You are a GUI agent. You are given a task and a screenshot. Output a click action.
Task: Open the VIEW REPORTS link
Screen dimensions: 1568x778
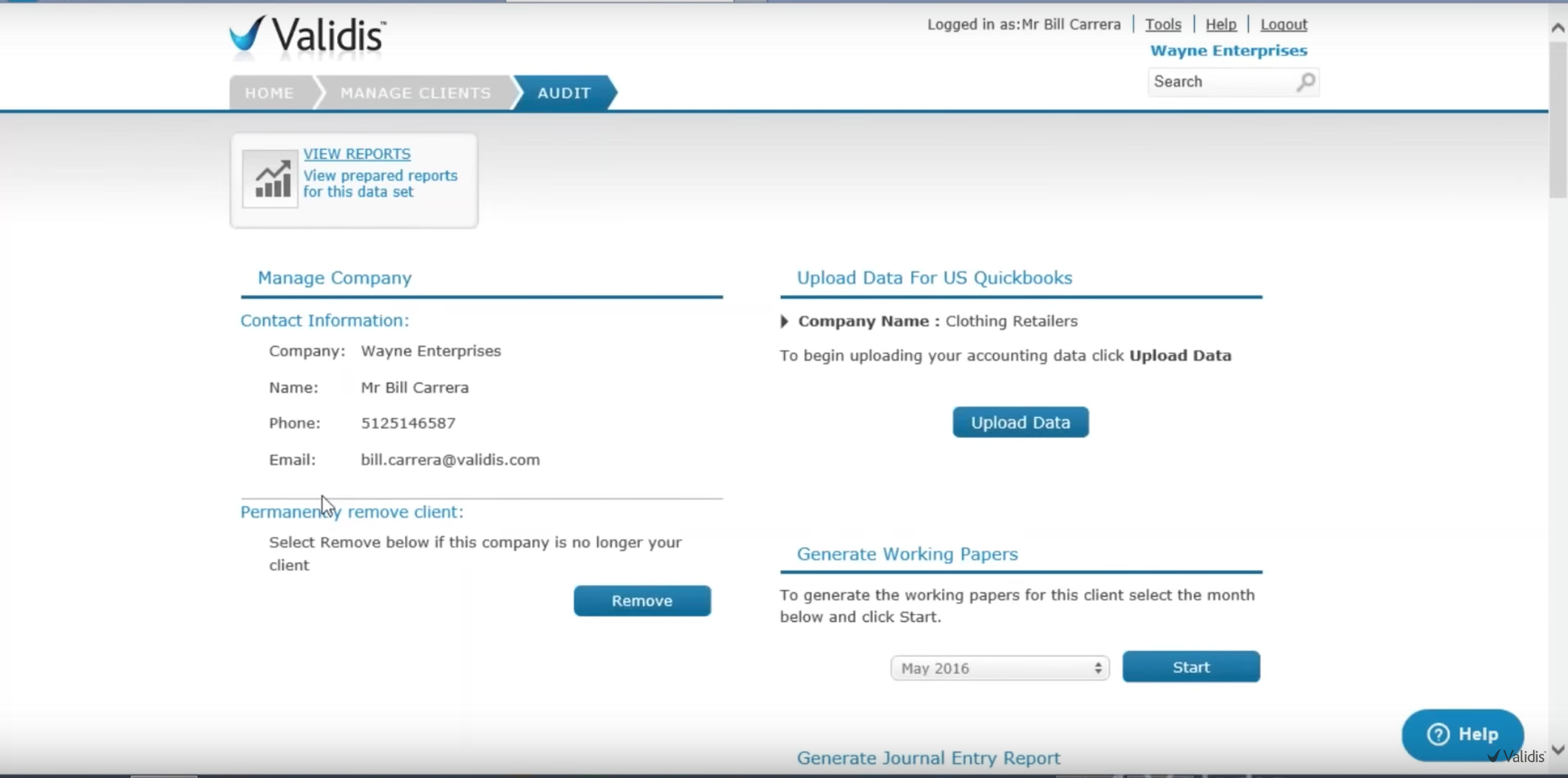[356, 153]
